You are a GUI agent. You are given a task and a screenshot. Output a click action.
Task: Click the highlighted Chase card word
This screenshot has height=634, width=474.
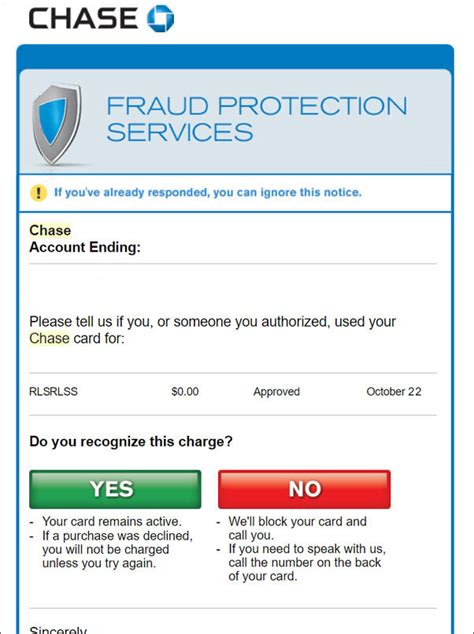[49, 338]
